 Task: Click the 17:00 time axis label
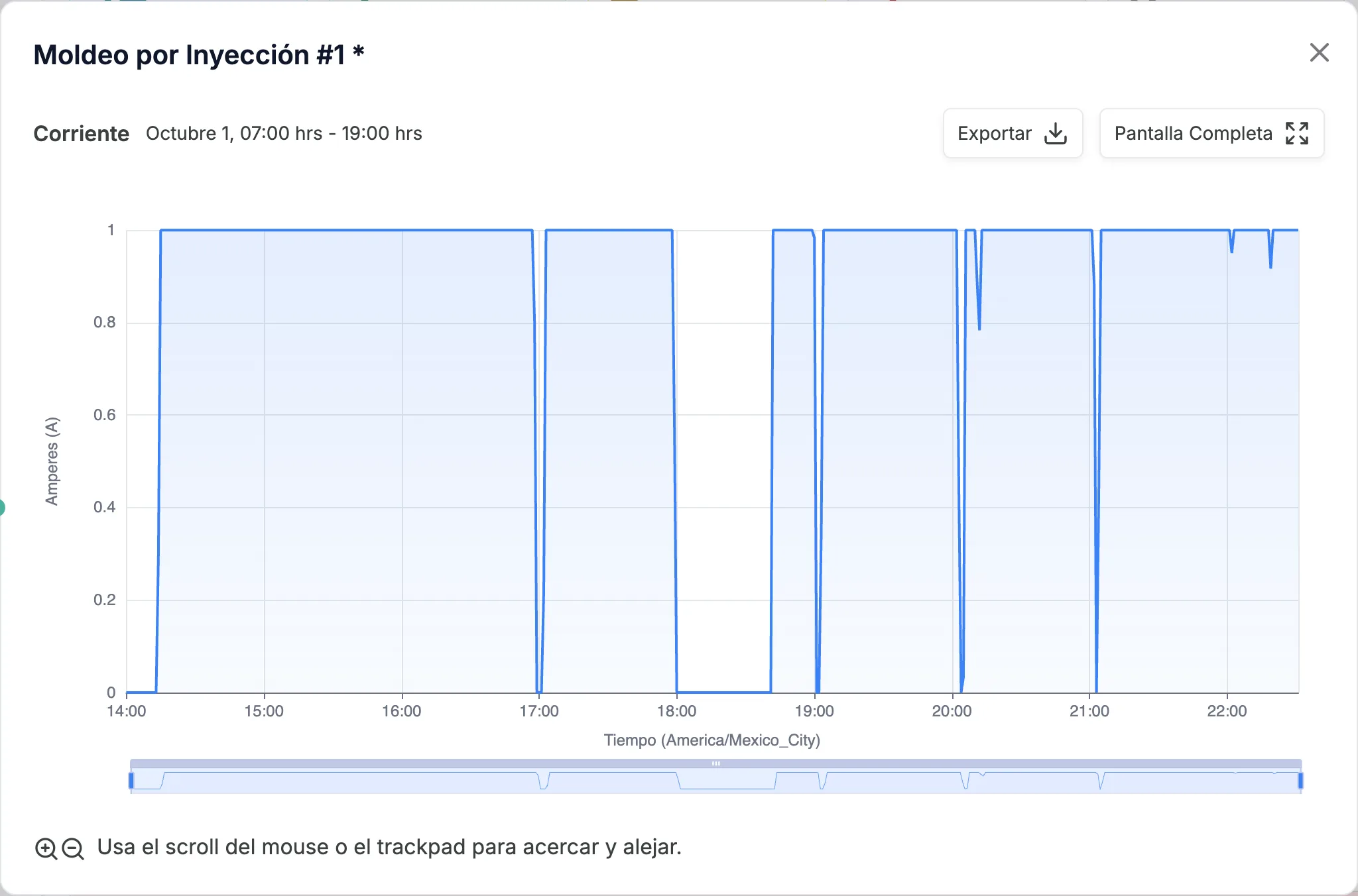pos(539,711)
